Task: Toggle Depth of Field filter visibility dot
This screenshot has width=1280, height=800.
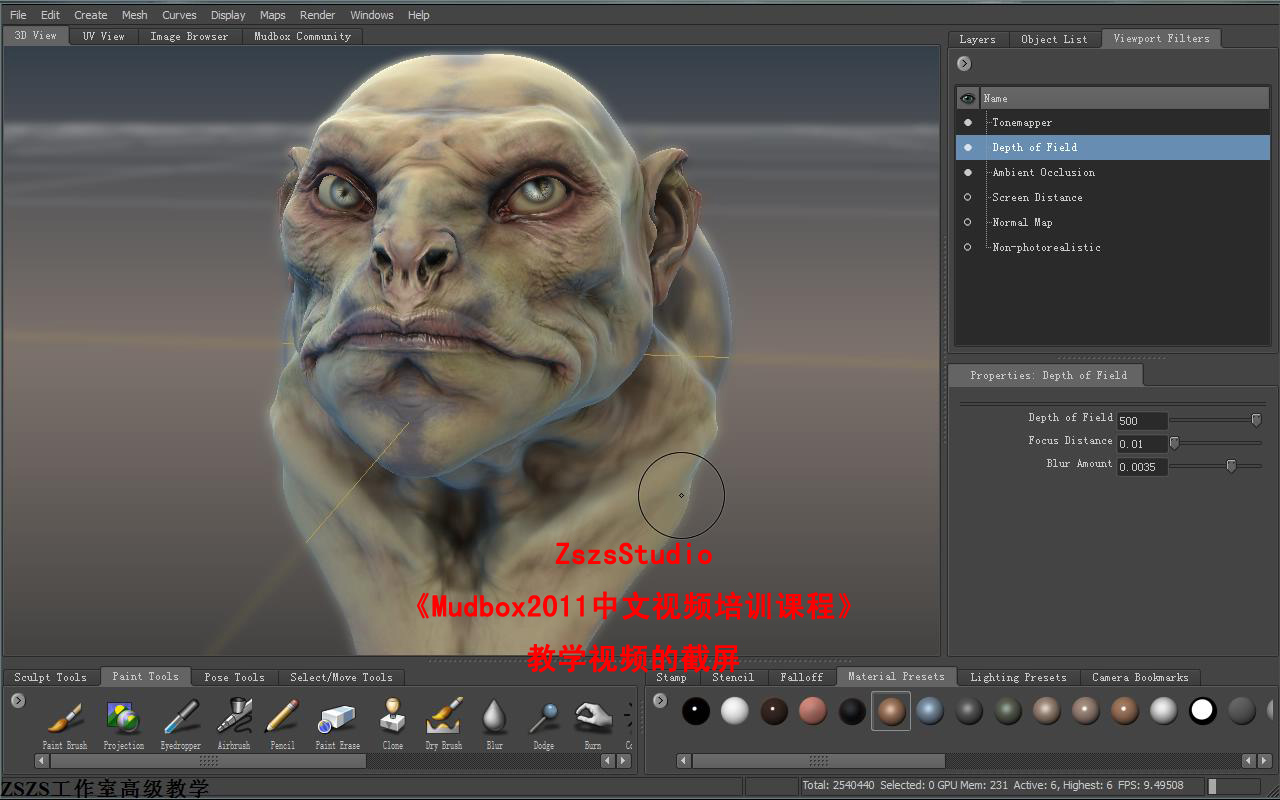Action: [x=967, y=147]
